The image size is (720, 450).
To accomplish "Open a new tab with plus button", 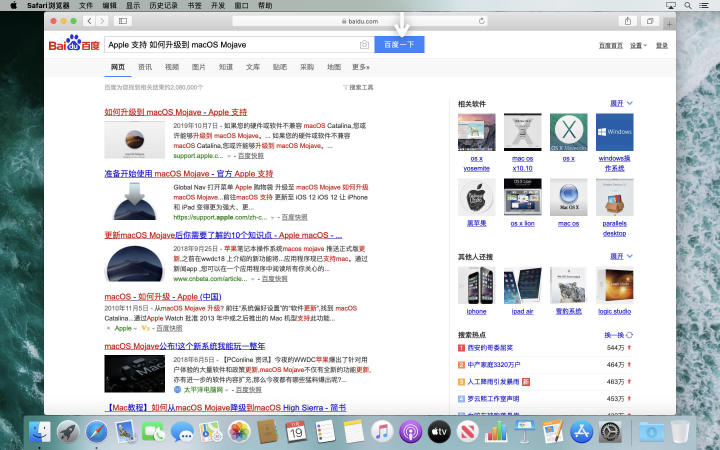I will pos(669,24).
